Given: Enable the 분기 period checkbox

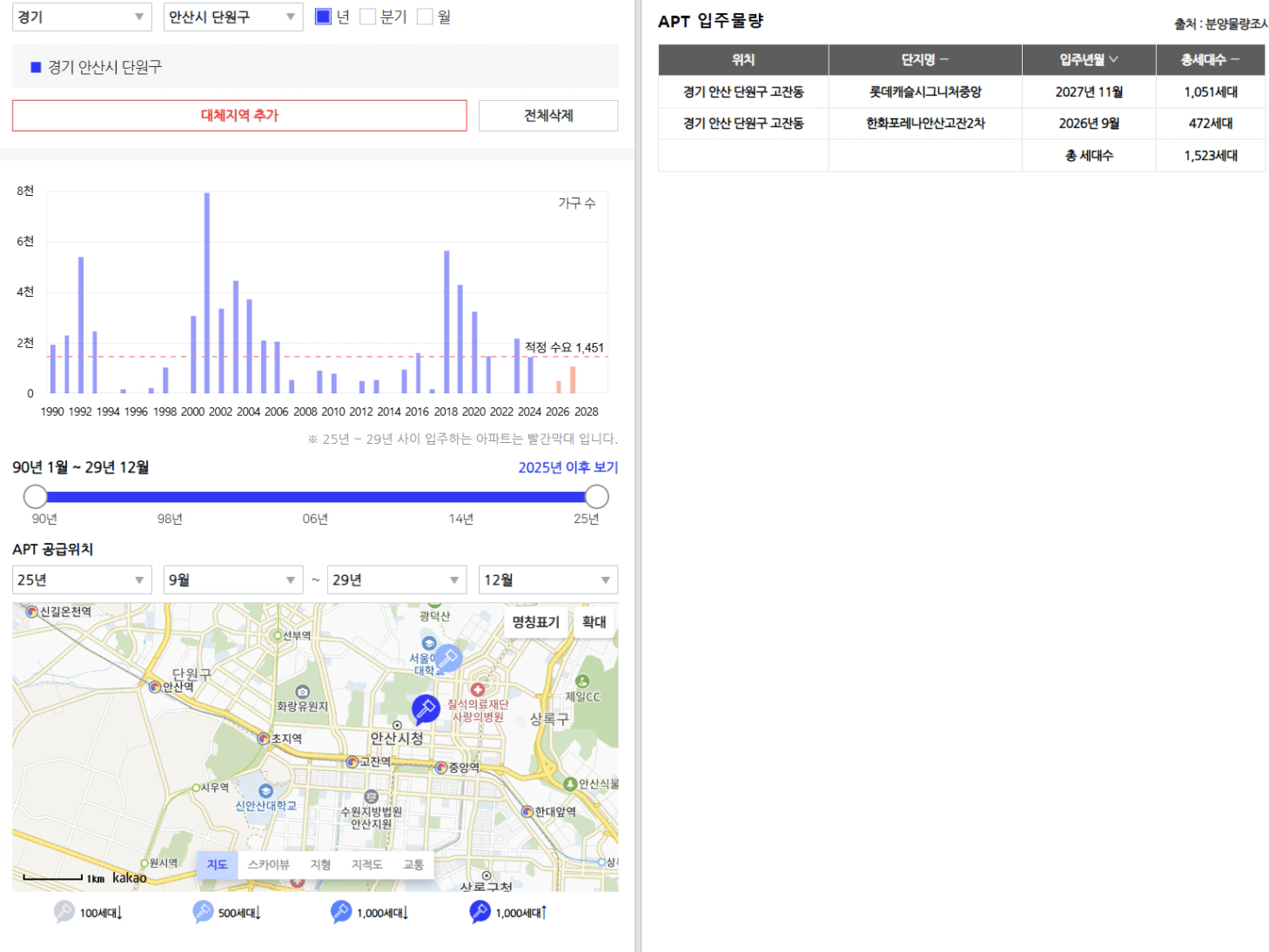Looking at the screenshot, I should click(368, 17).
